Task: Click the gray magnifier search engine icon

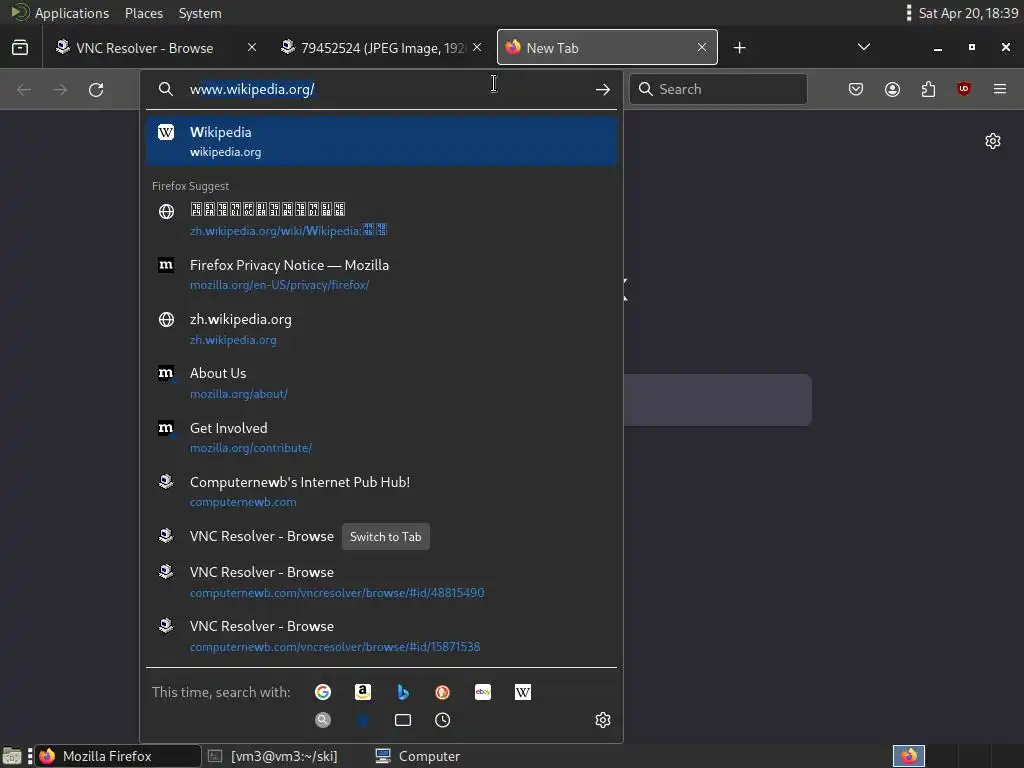Action: pyautogui.click(x=323, y=720)
